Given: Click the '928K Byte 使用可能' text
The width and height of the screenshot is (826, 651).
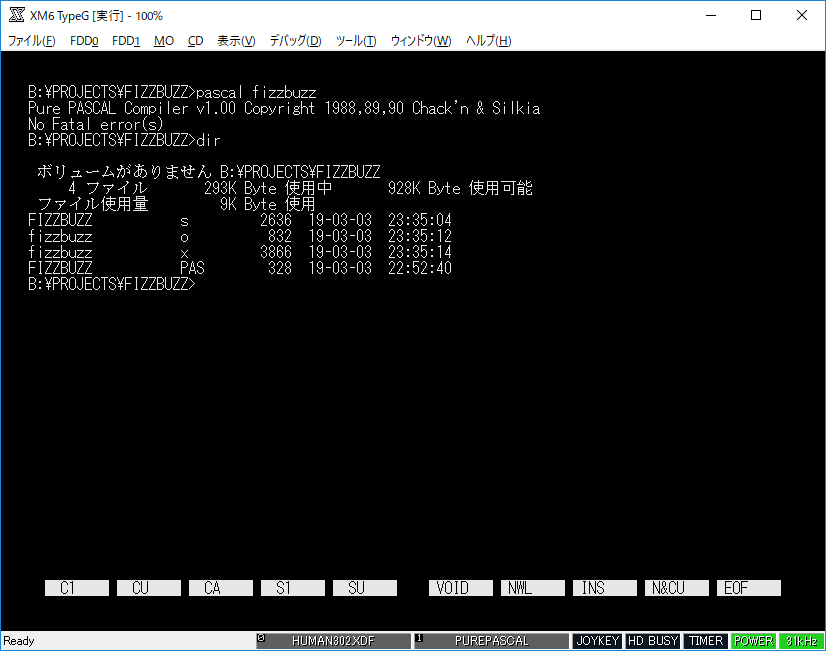Looking at the screenshot, I should click(460, 188).
